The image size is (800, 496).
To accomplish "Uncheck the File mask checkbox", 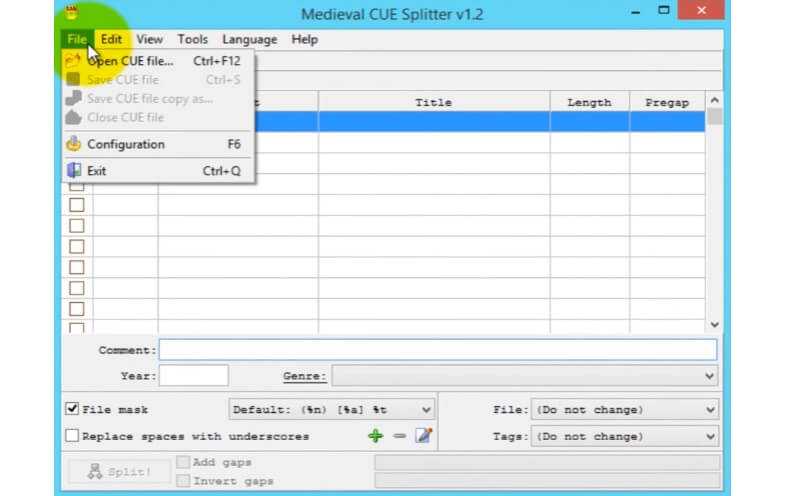I will 72,409.
